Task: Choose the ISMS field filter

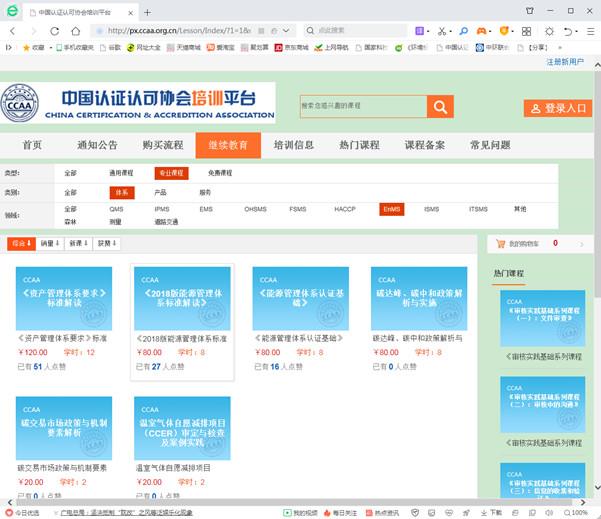Action: [431, 209]
